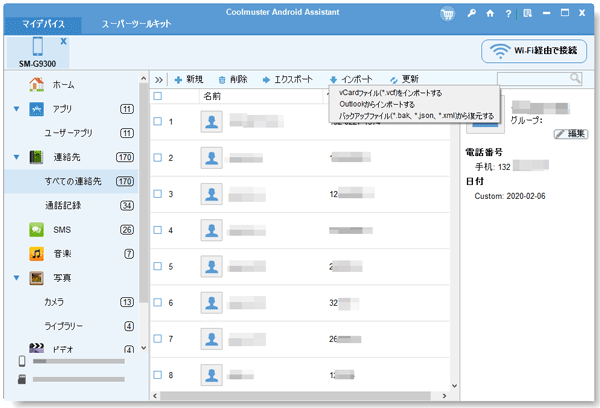Image resolution: width=600 pixels, height=408 pixels.
Task: Switch to the マイデバイス tab
Action: (x=43, y=24)
